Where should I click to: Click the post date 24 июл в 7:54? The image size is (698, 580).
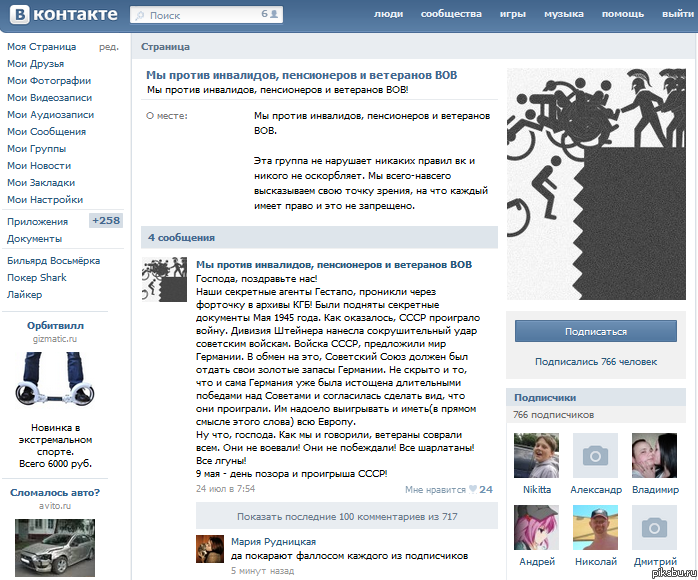(x=225, y=489)
